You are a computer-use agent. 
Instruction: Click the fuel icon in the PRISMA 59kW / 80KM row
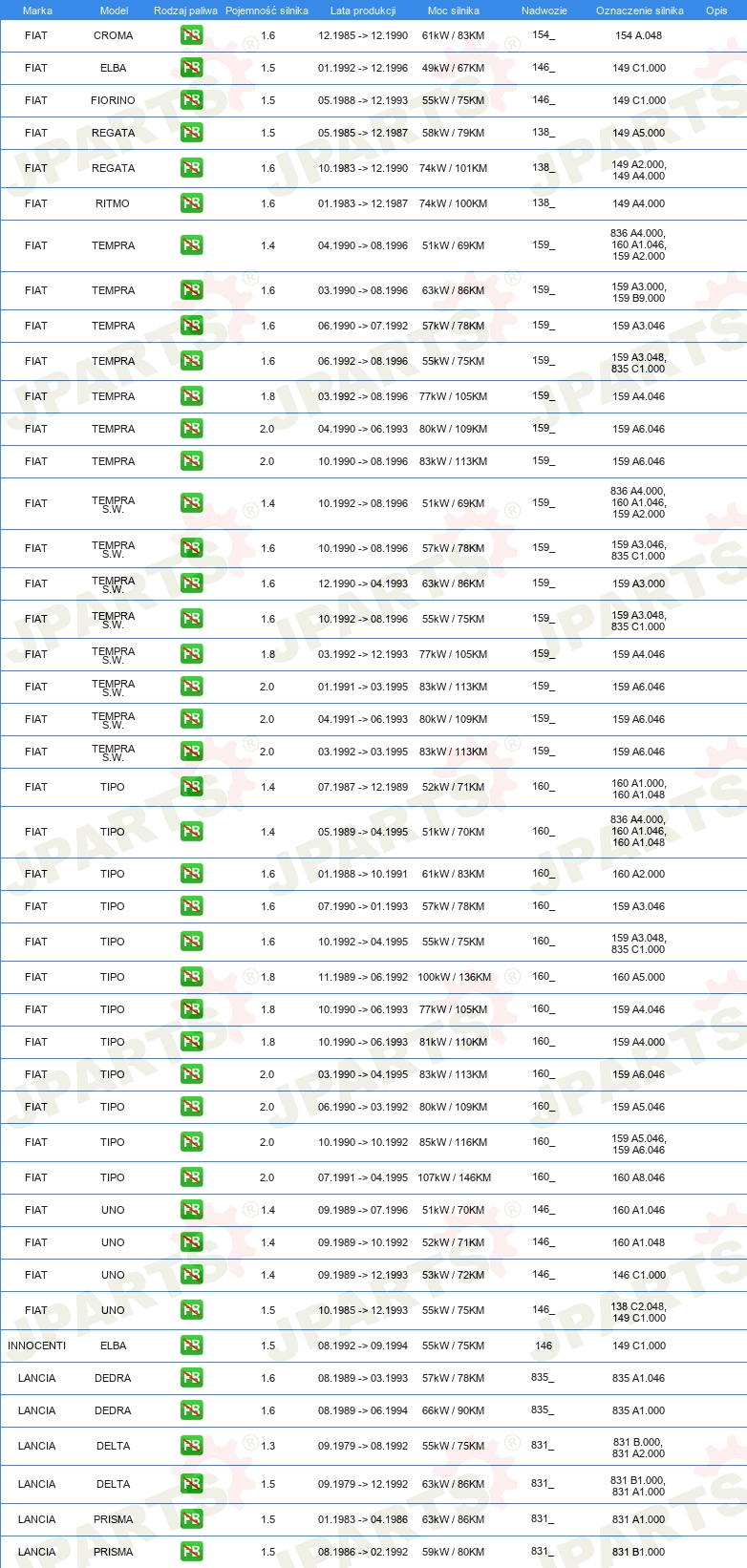click(192, 1552)
